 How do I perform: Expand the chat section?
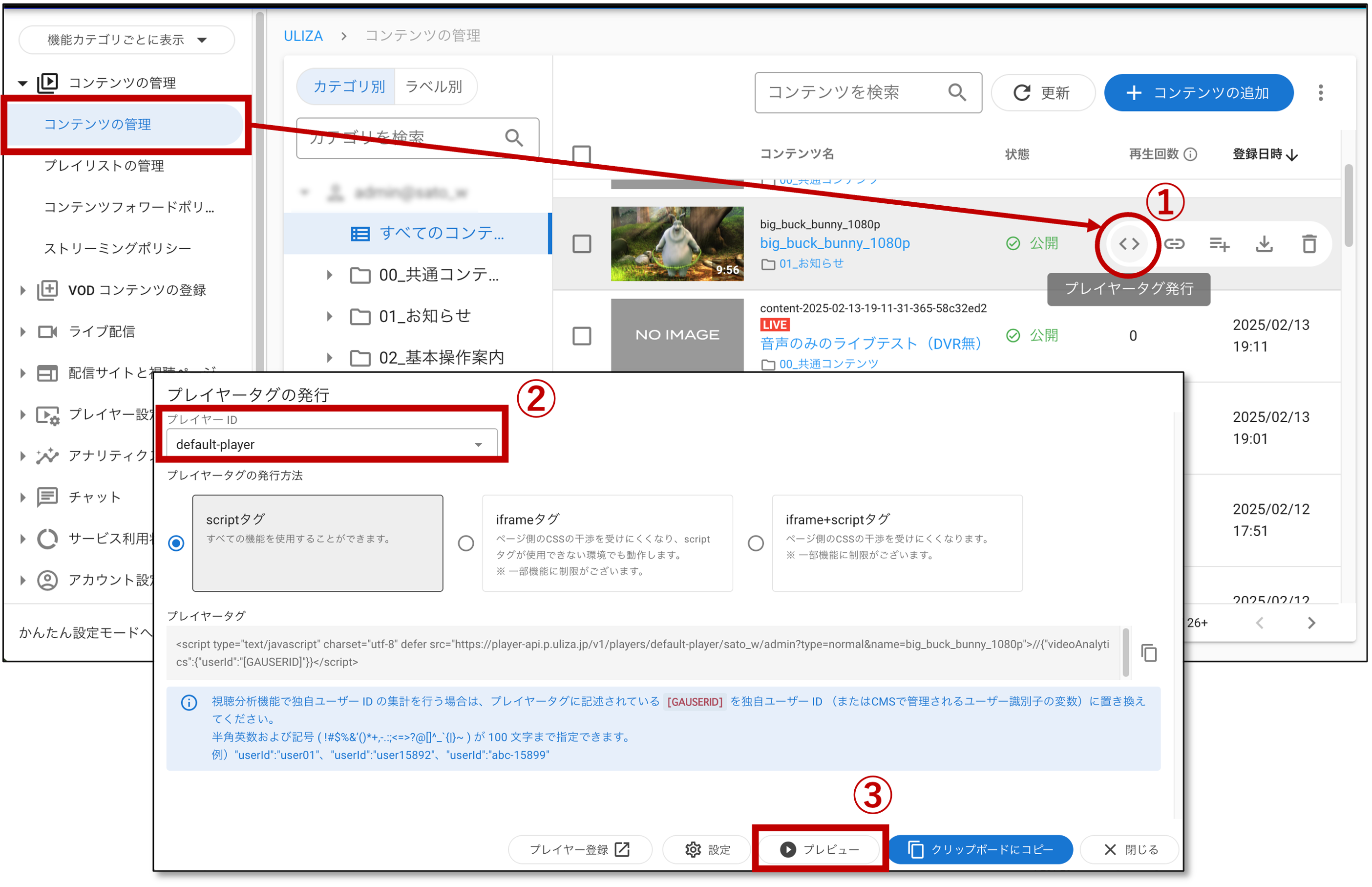[22, 498]
